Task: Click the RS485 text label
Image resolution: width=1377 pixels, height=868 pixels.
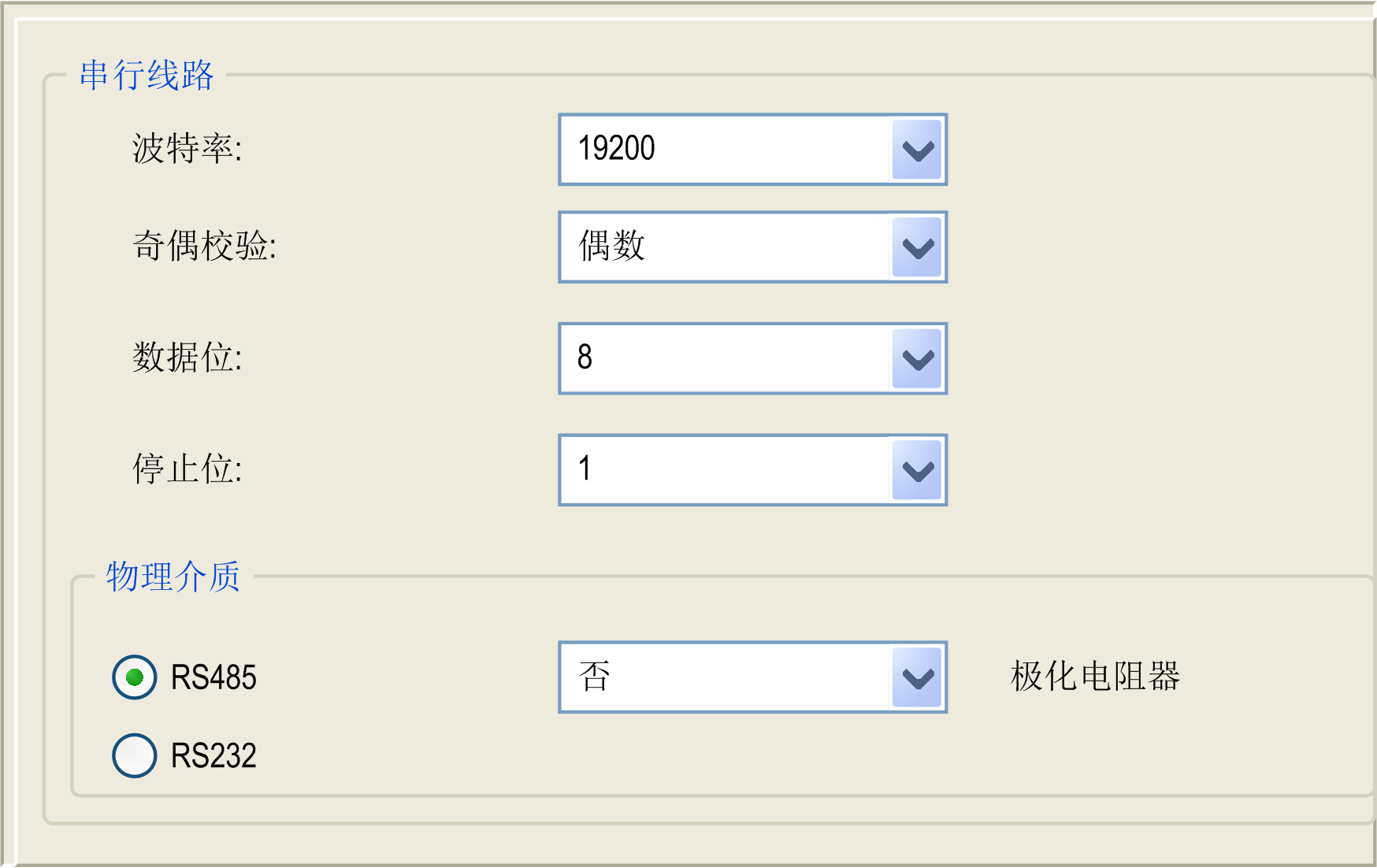Action: point(213,677)
